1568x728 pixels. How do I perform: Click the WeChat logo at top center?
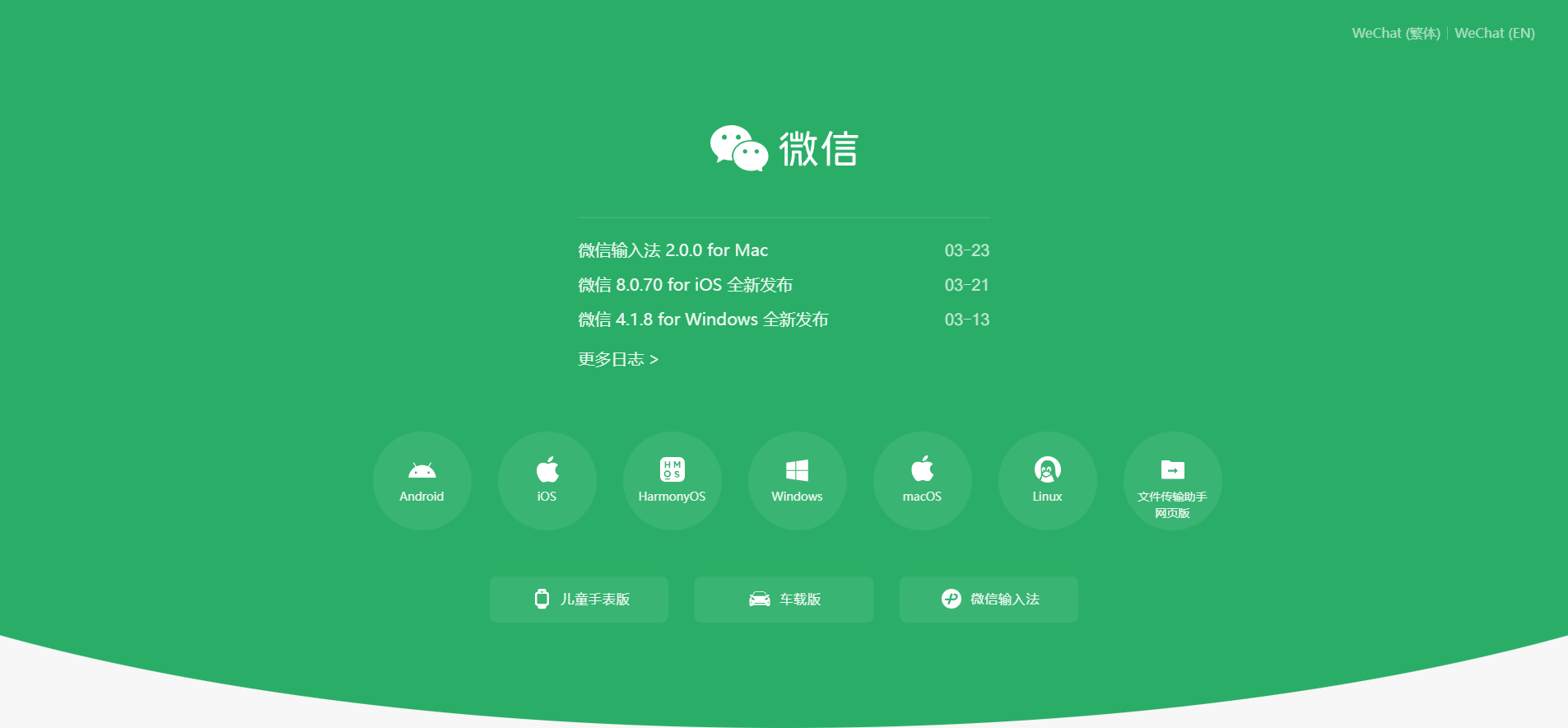click(784, 148)
